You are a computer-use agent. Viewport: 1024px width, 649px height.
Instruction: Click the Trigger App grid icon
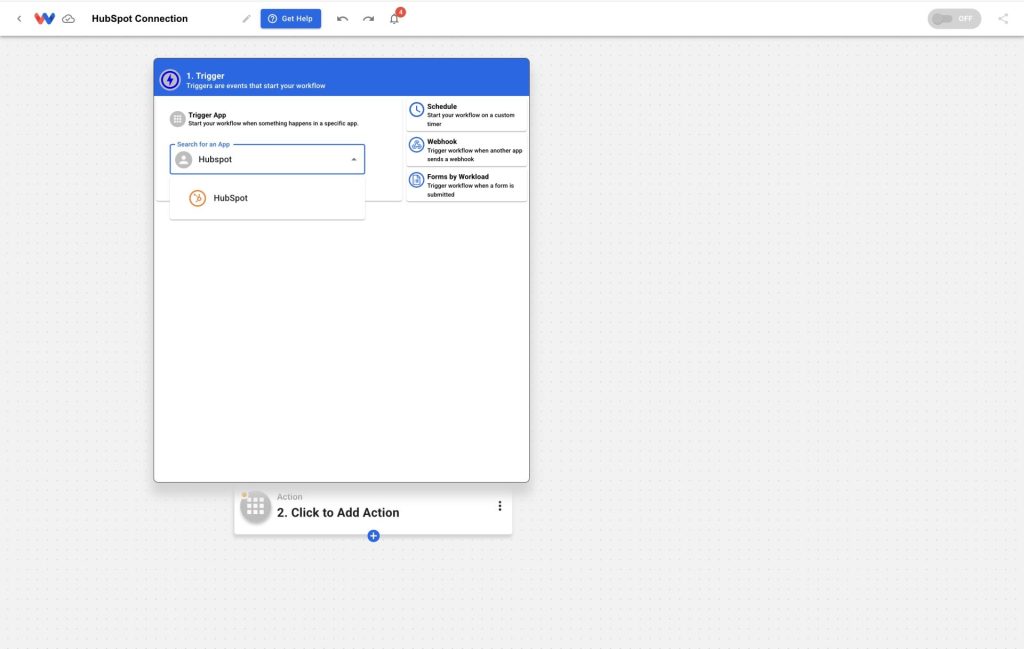click(177, 119)
